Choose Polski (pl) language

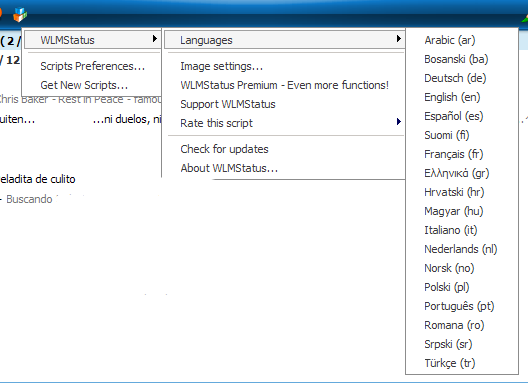[x=462, y=287]
